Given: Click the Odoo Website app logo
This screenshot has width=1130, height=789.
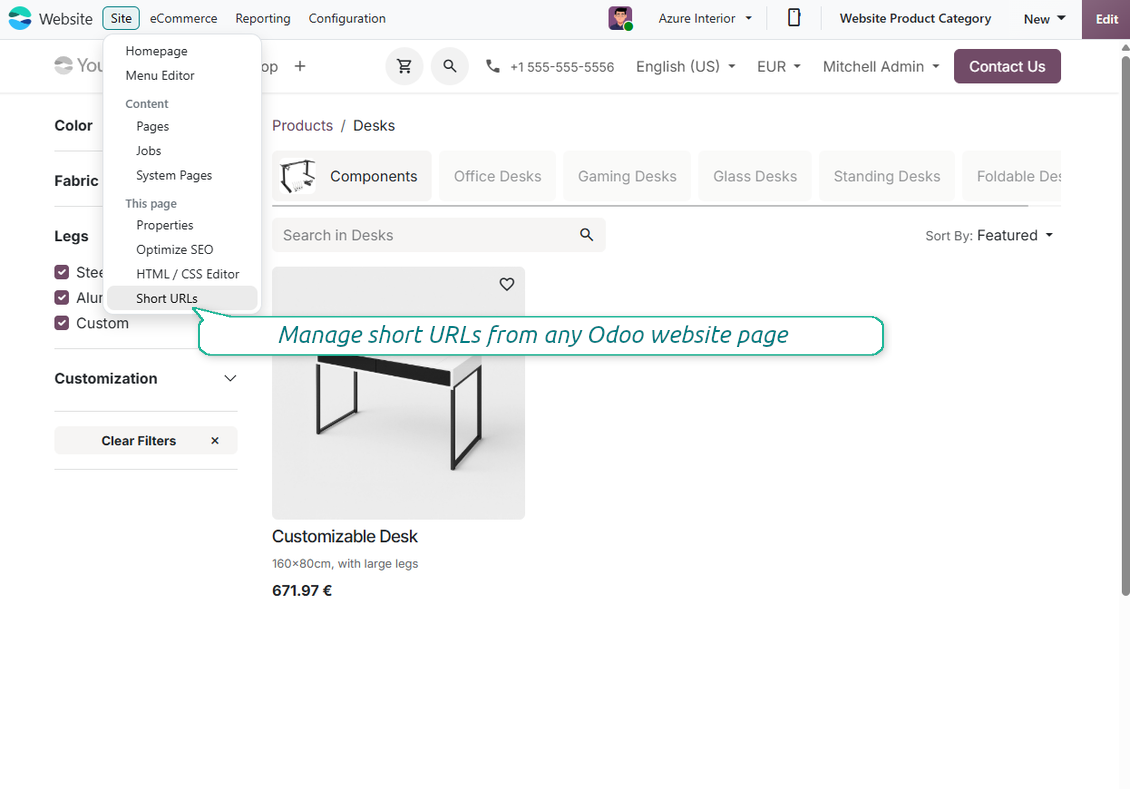Looking at the screenshot, I should coord(19,19).
